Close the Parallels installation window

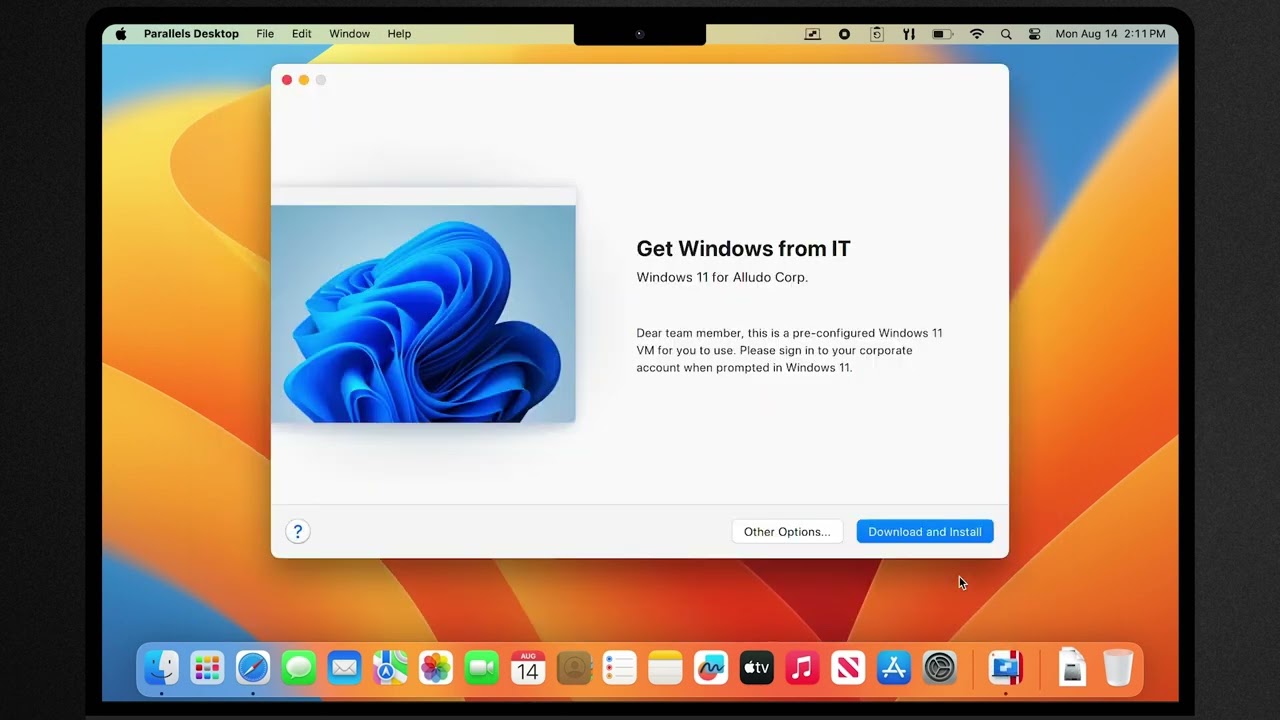pos(287,80)
